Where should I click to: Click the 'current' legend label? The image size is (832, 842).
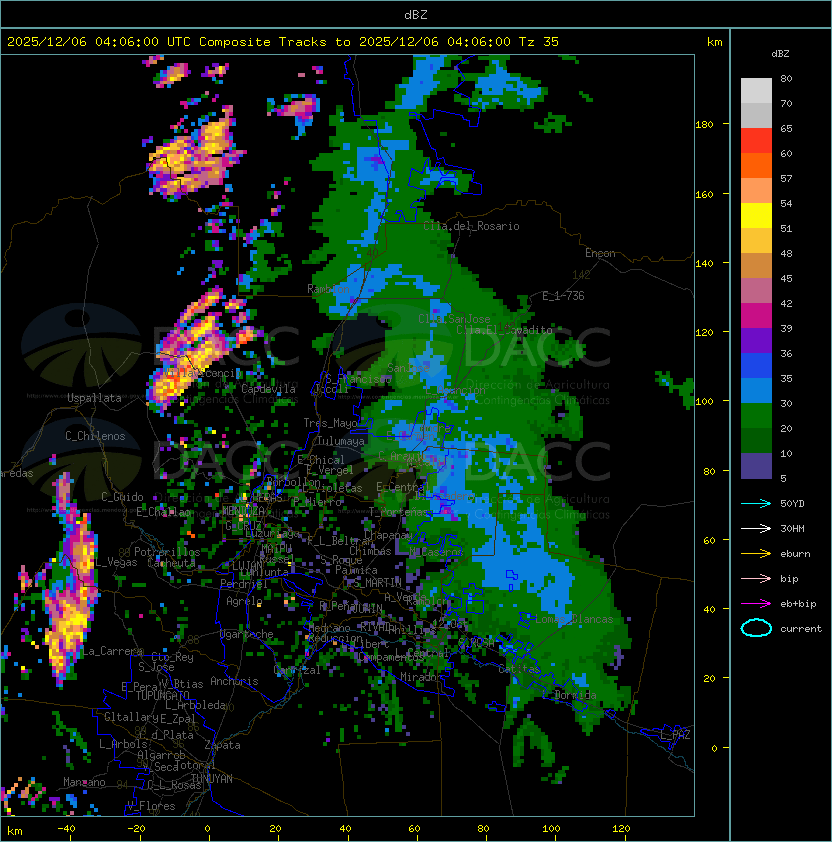click(x=801, y=628)
